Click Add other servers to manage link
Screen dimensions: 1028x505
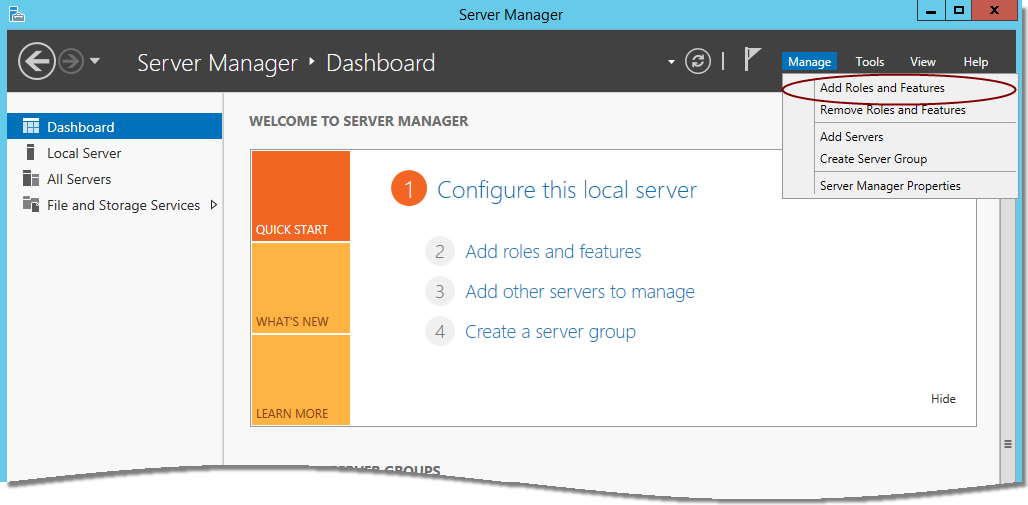580,291
